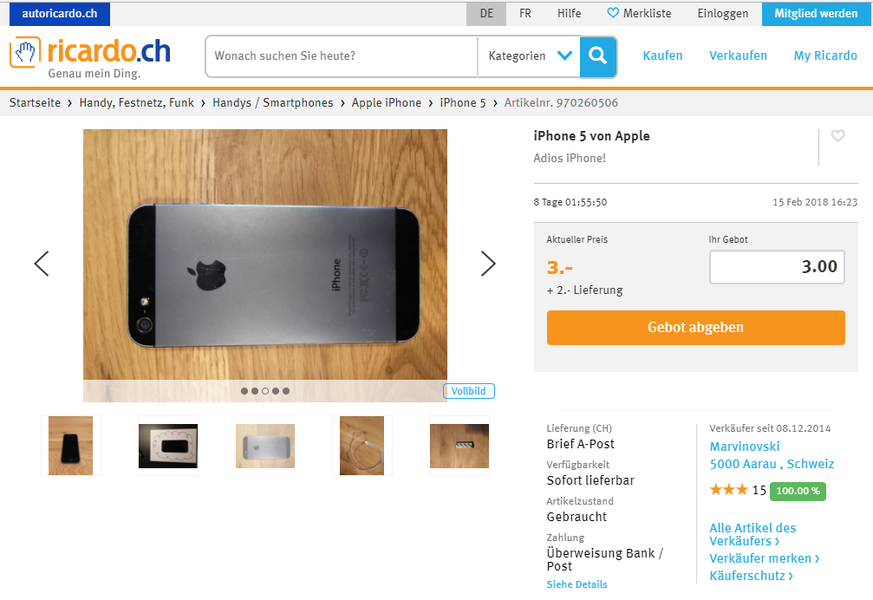Switch language to DE
This screenshot has width=873, height=600.
(486, 13)
